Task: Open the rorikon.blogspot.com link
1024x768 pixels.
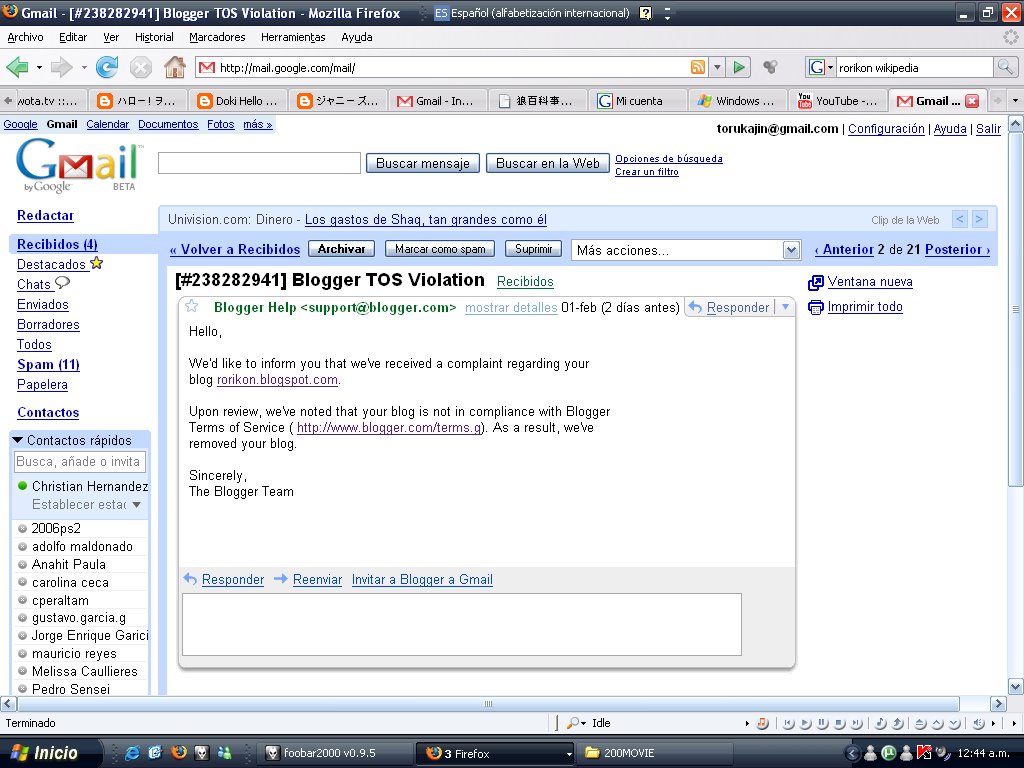Action: [x=278, y=379]
